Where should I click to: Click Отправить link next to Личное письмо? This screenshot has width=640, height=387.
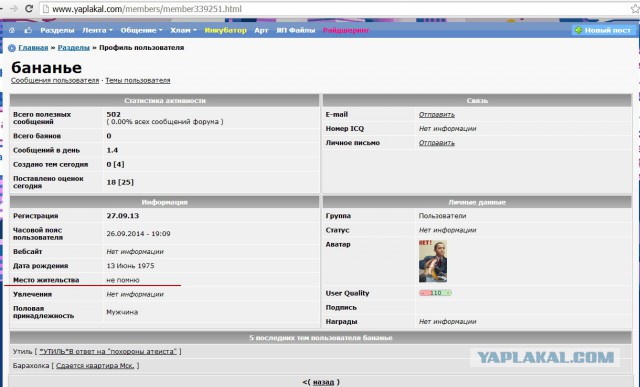point(436,143)
